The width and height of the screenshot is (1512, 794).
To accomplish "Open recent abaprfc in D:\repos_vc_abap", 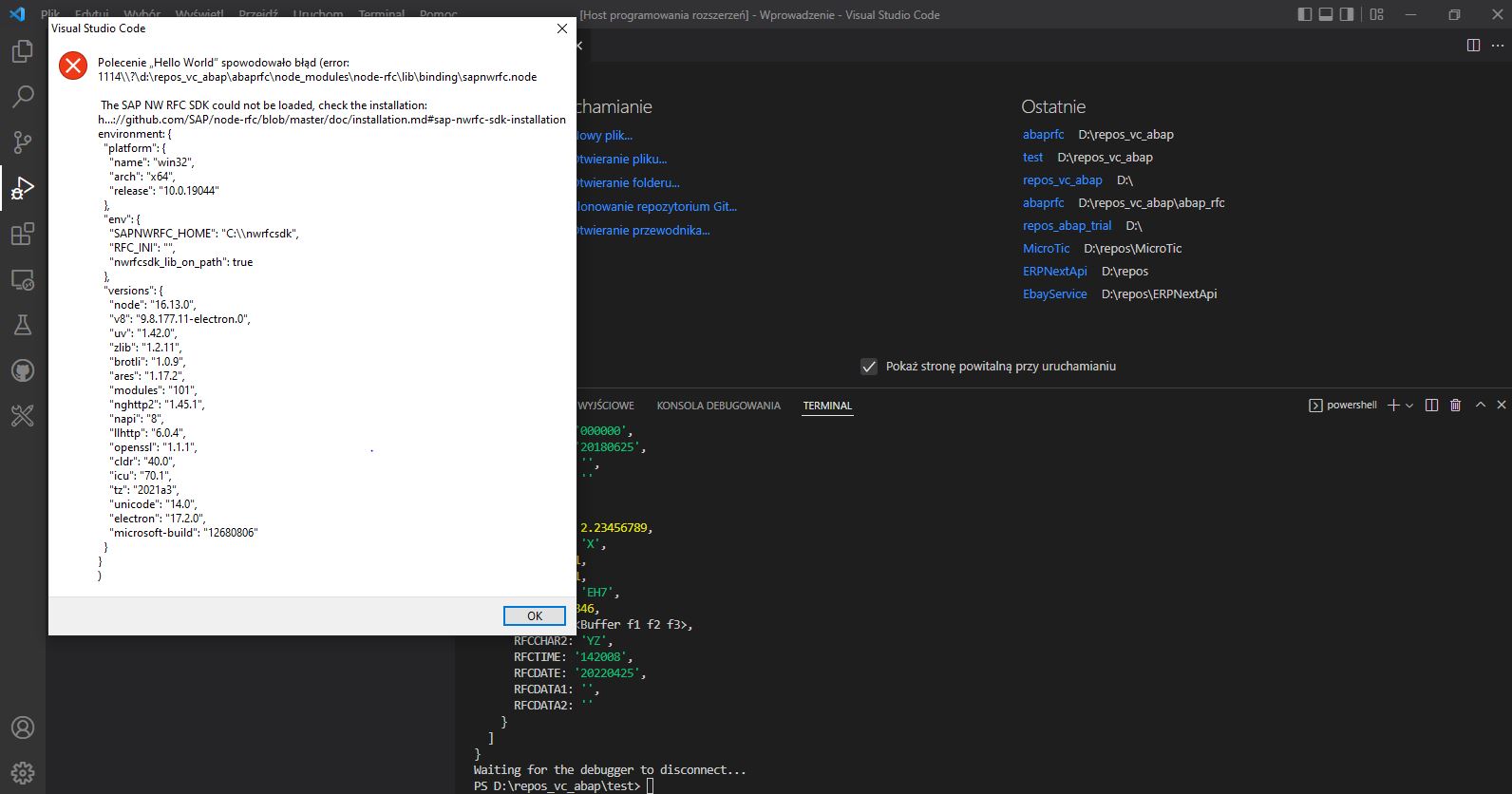I will (x=1043, y=135).
